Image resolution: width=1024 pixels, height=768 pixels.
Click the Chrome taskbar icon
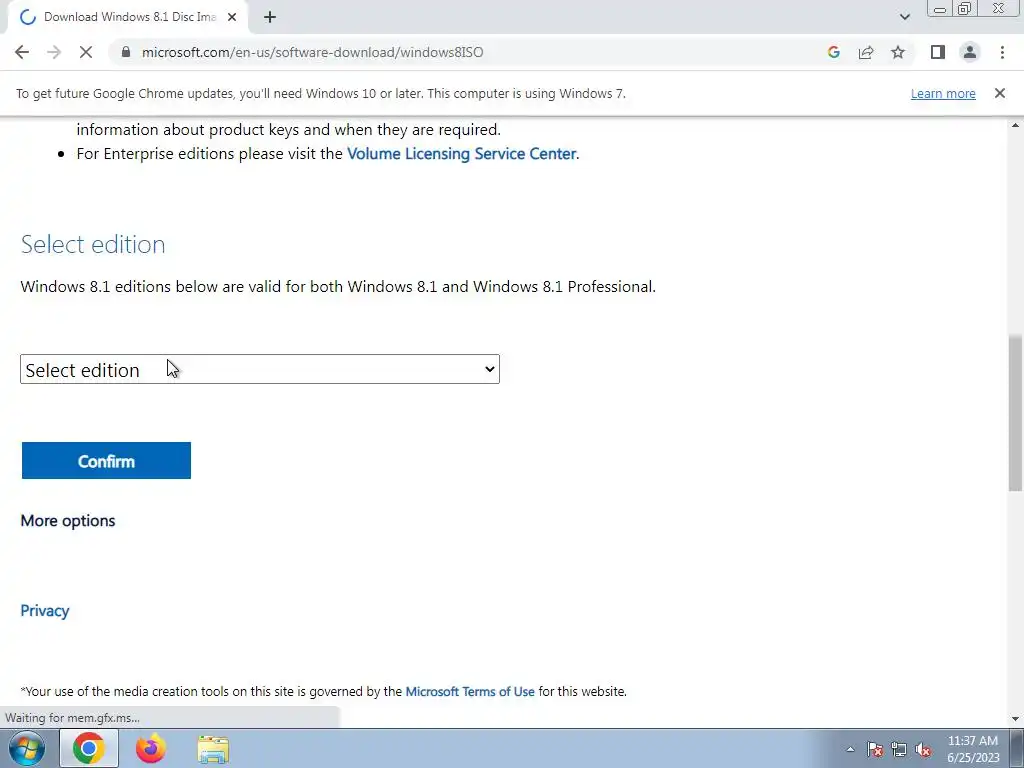coord(89,748)
